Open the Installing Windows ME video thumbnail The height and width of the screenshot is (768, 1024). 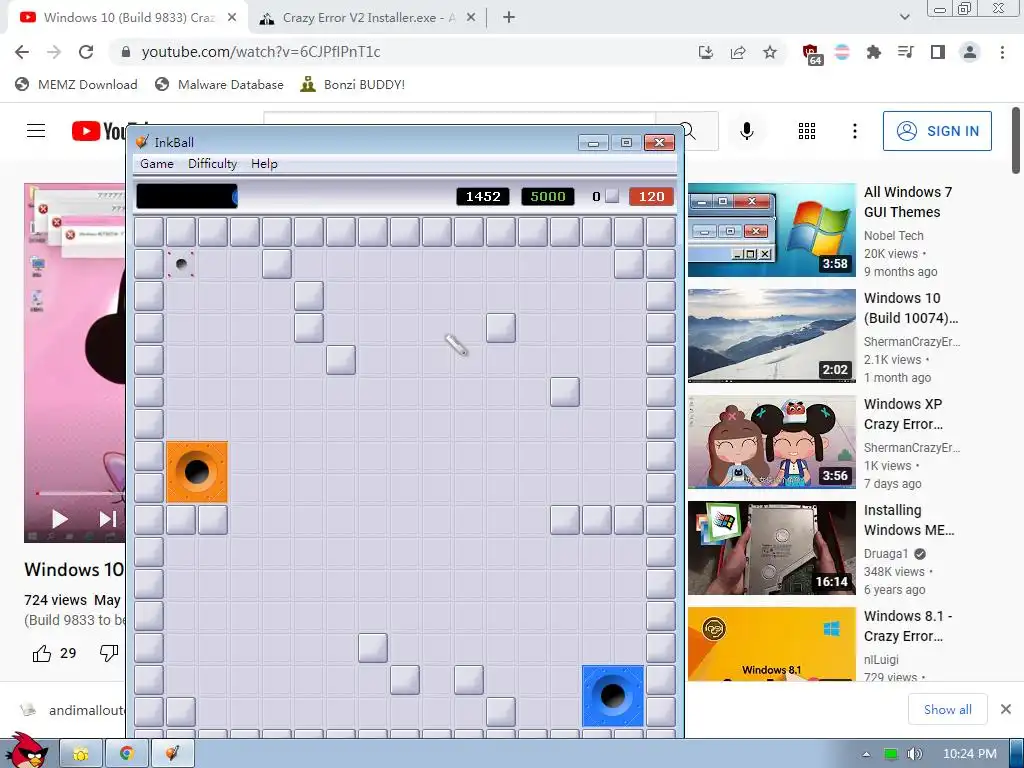(x=771, y=548)
